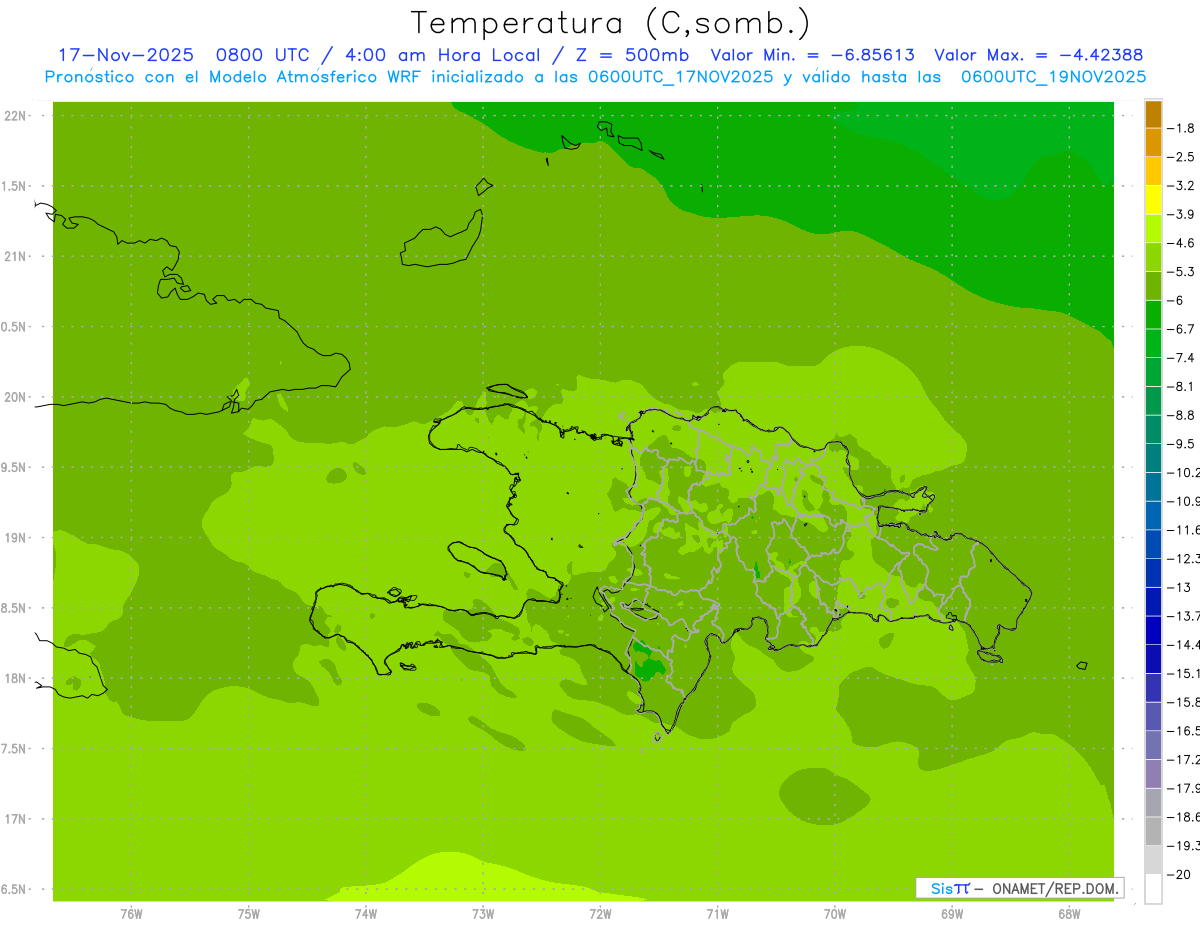
Task: Click the '-12.3' colorbar label
Action: pos(1184,558)
